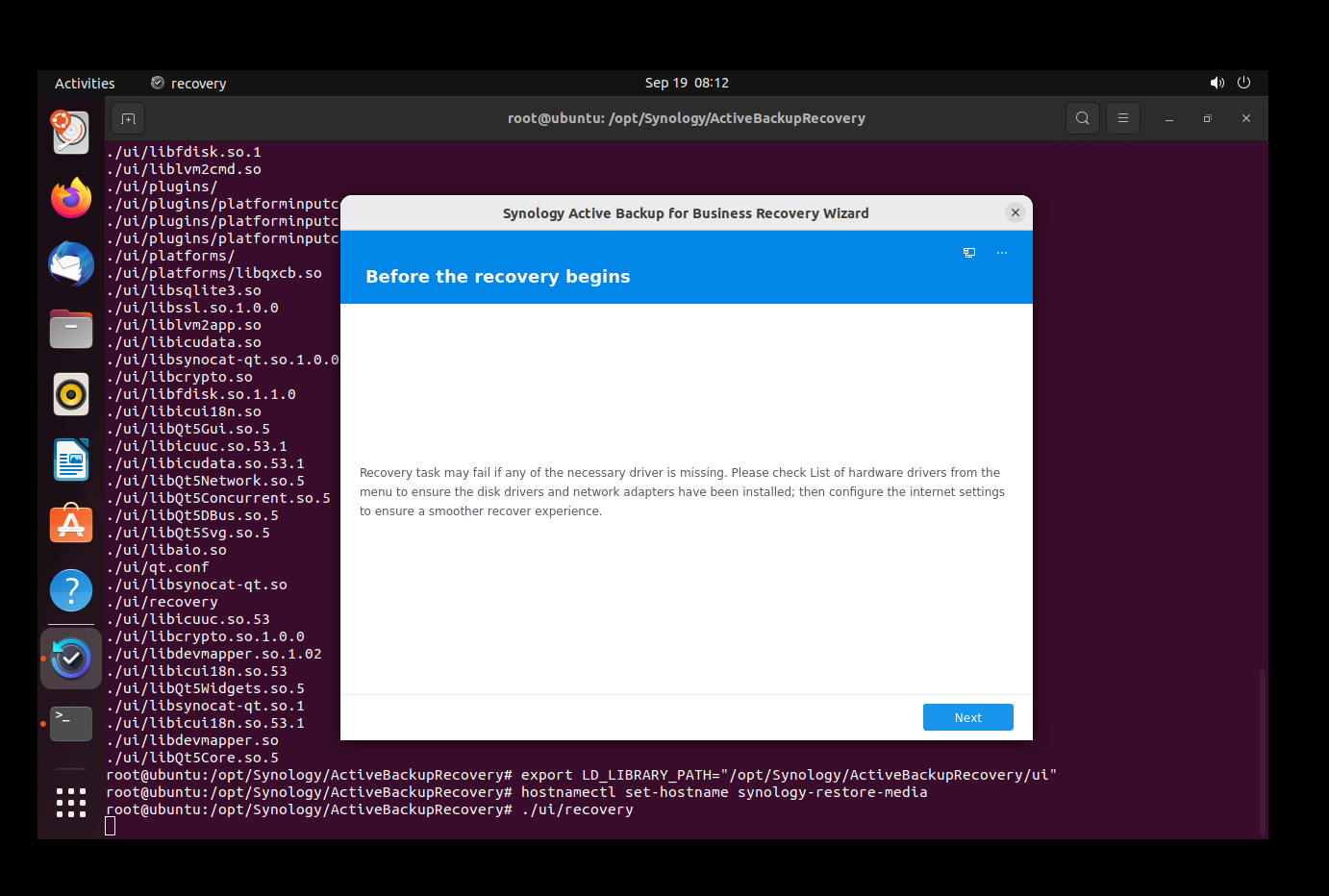Open the Help icon in the dock
The width and height of the screenshot is (1329, 896).
click(71, 590)
